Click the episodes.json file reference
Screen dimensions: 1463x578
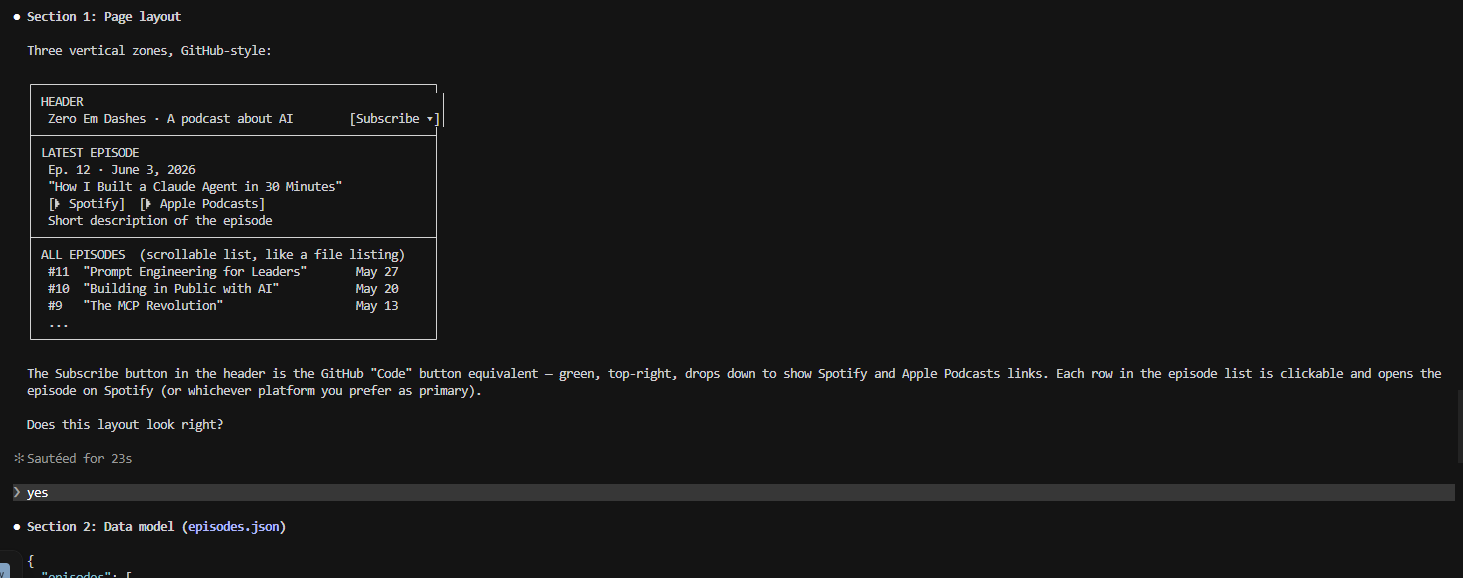coord(233,527)
